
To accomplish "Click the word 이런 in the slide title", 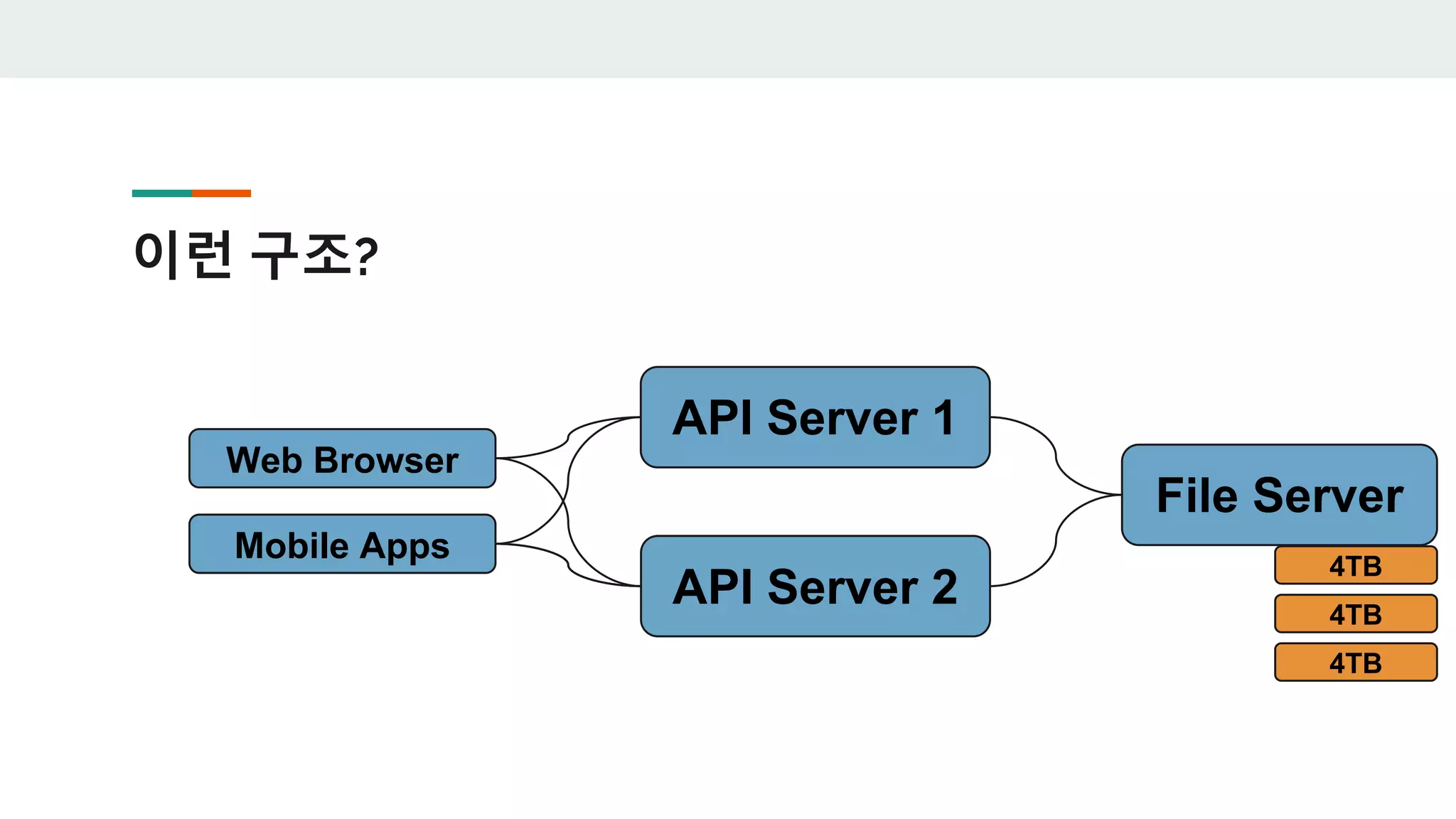I will point(183,255).
